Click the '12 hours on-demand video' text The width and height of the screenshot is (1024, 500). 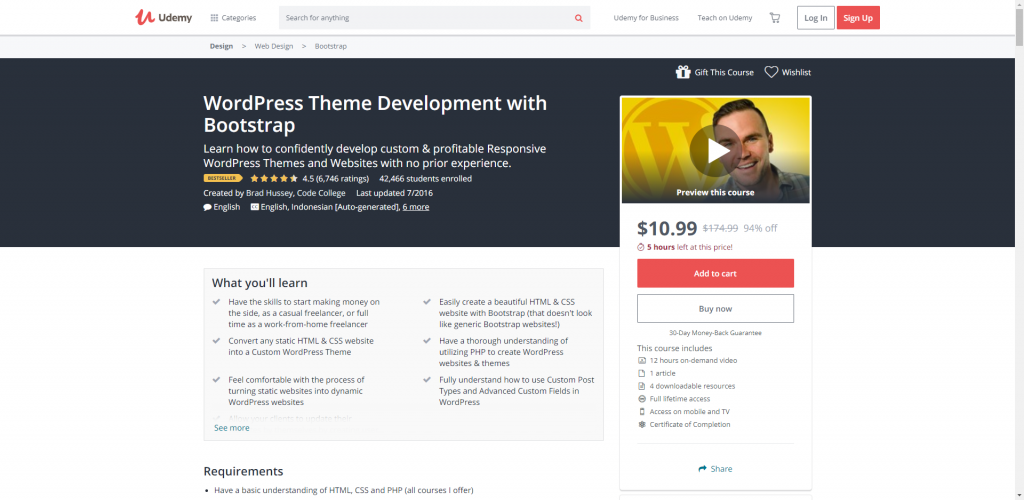694,360
